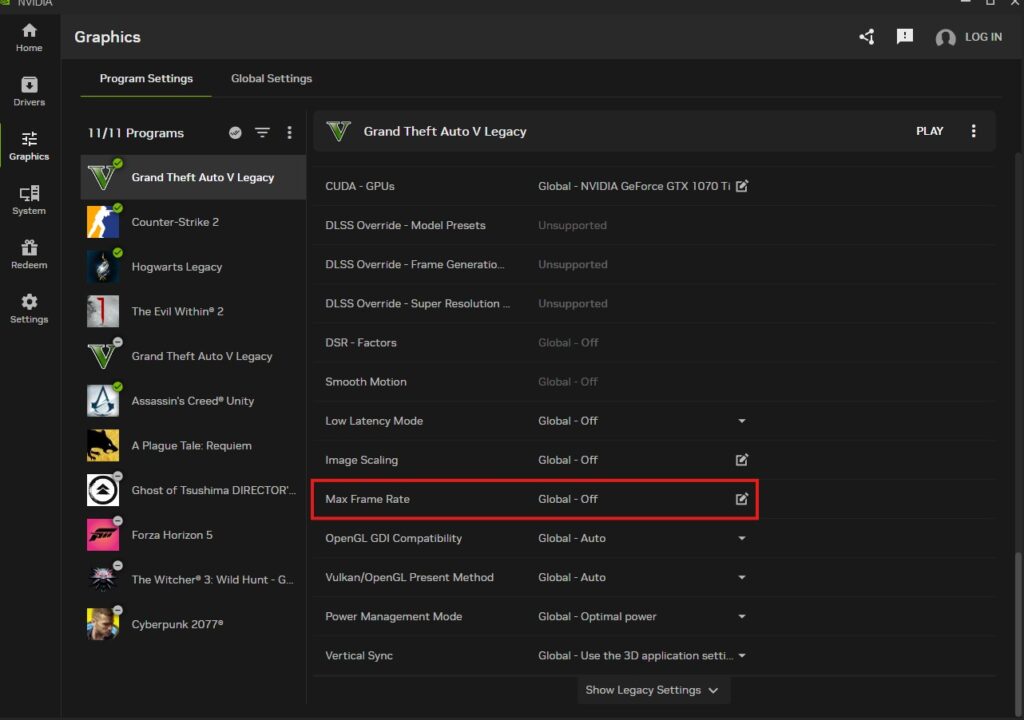Click the PLAY button for Grand Theft Auto V Legacy

tap(929, 130)
